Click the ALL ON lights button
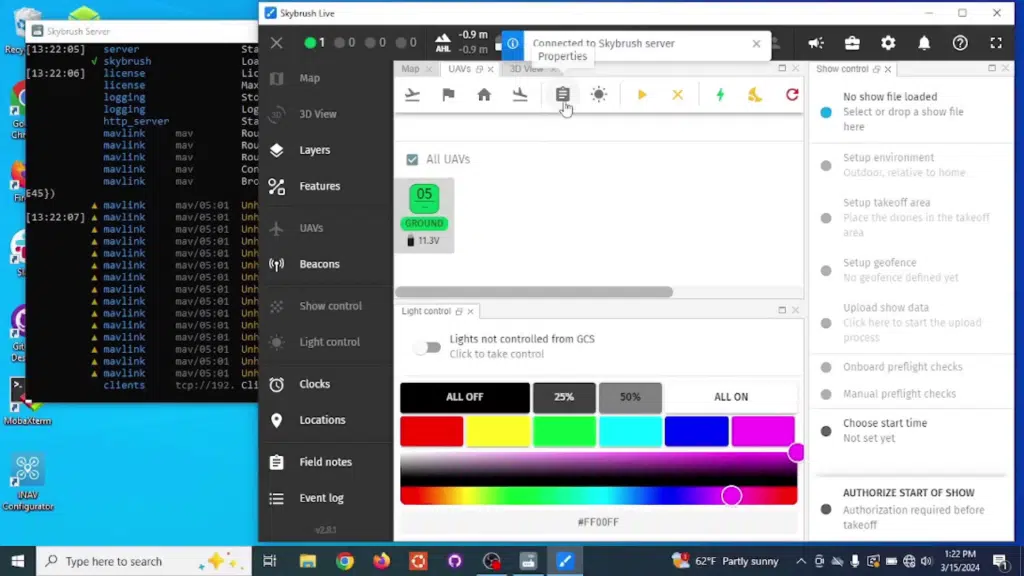 [731, 397]
